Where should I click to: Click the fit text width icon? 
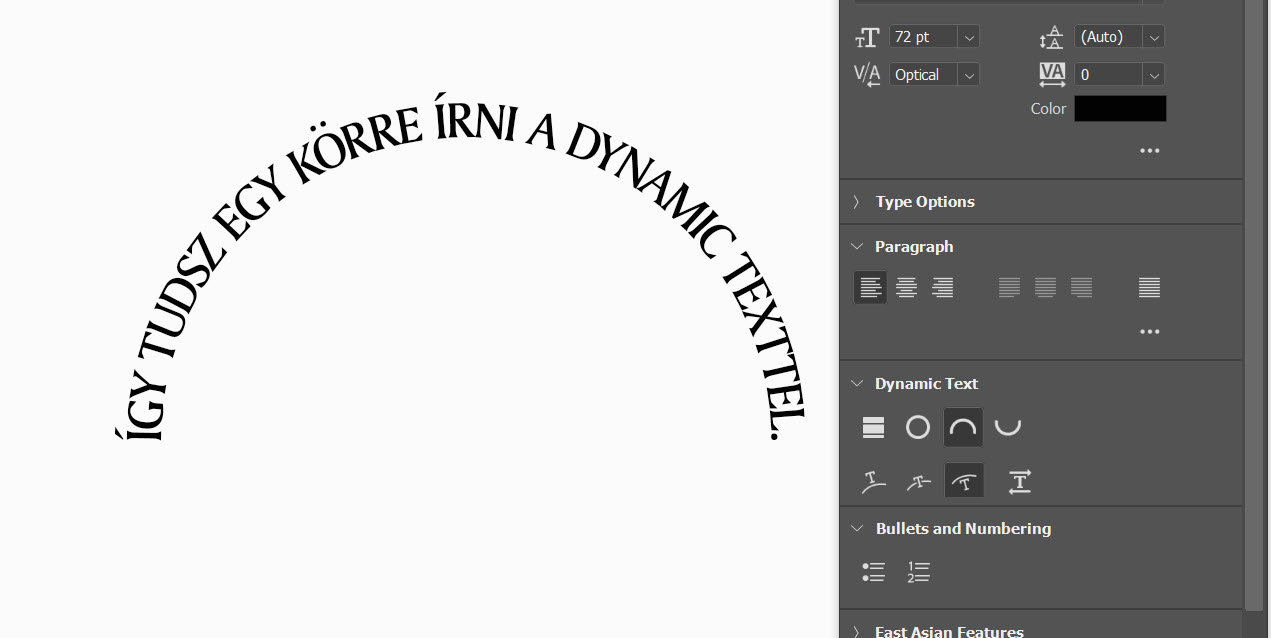(1019, 482)
